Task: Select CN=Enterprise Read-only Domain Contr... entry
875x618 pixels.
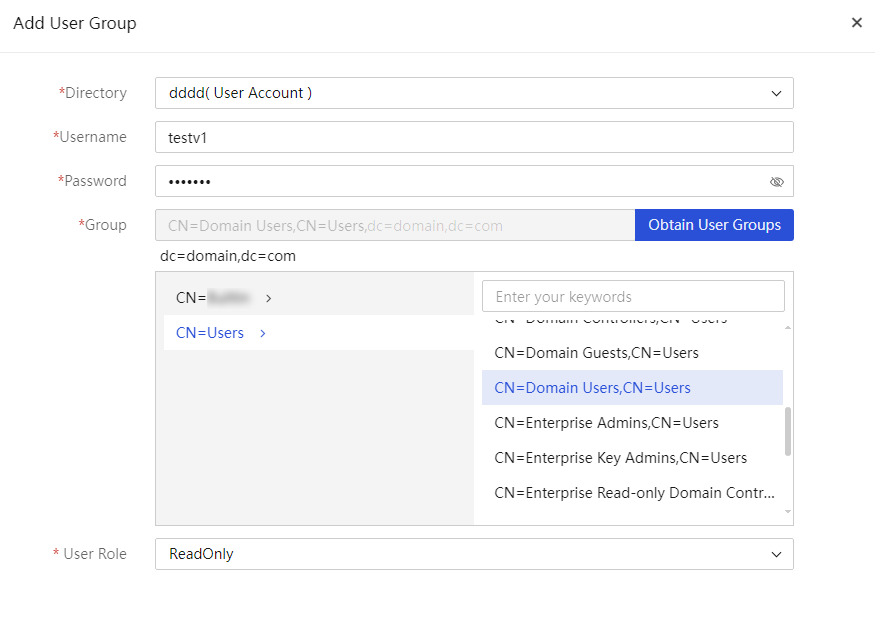Action: 632,493
